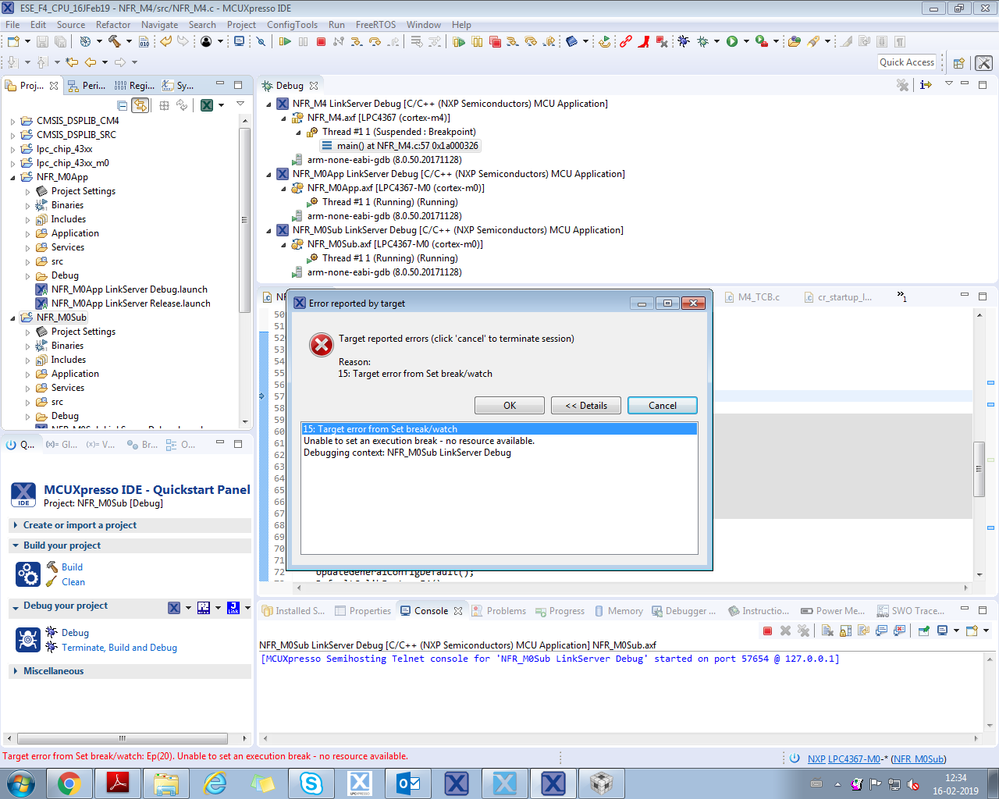The image size is (999, 799).
Task: Switch to the Problems tab
Action: tap(499, 610)
